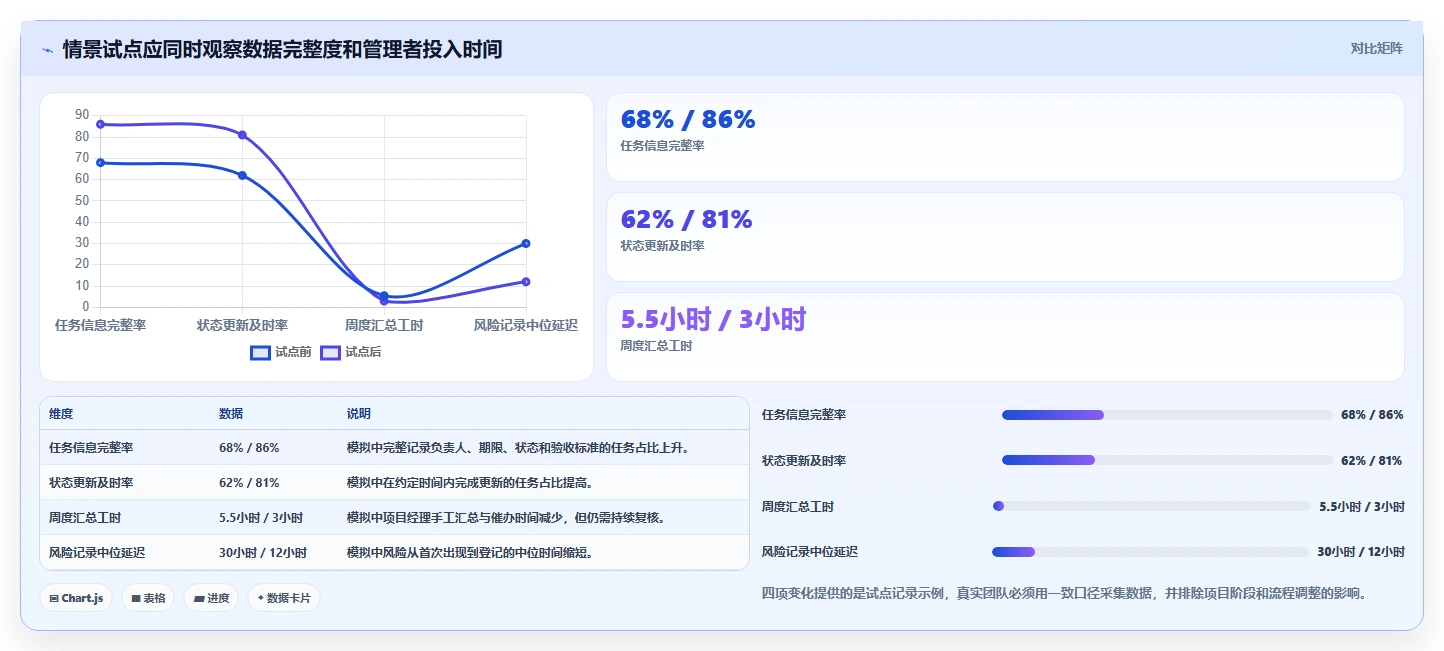Select 风险记录中位延迟 cell in the table
Screen dimensions: 1444x651
click(x=97, y=553)
